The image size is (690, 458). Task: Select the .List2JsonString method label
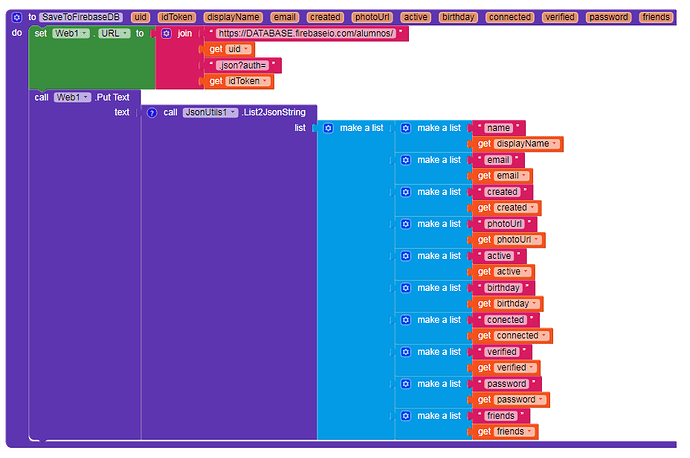tap(274, 113)
